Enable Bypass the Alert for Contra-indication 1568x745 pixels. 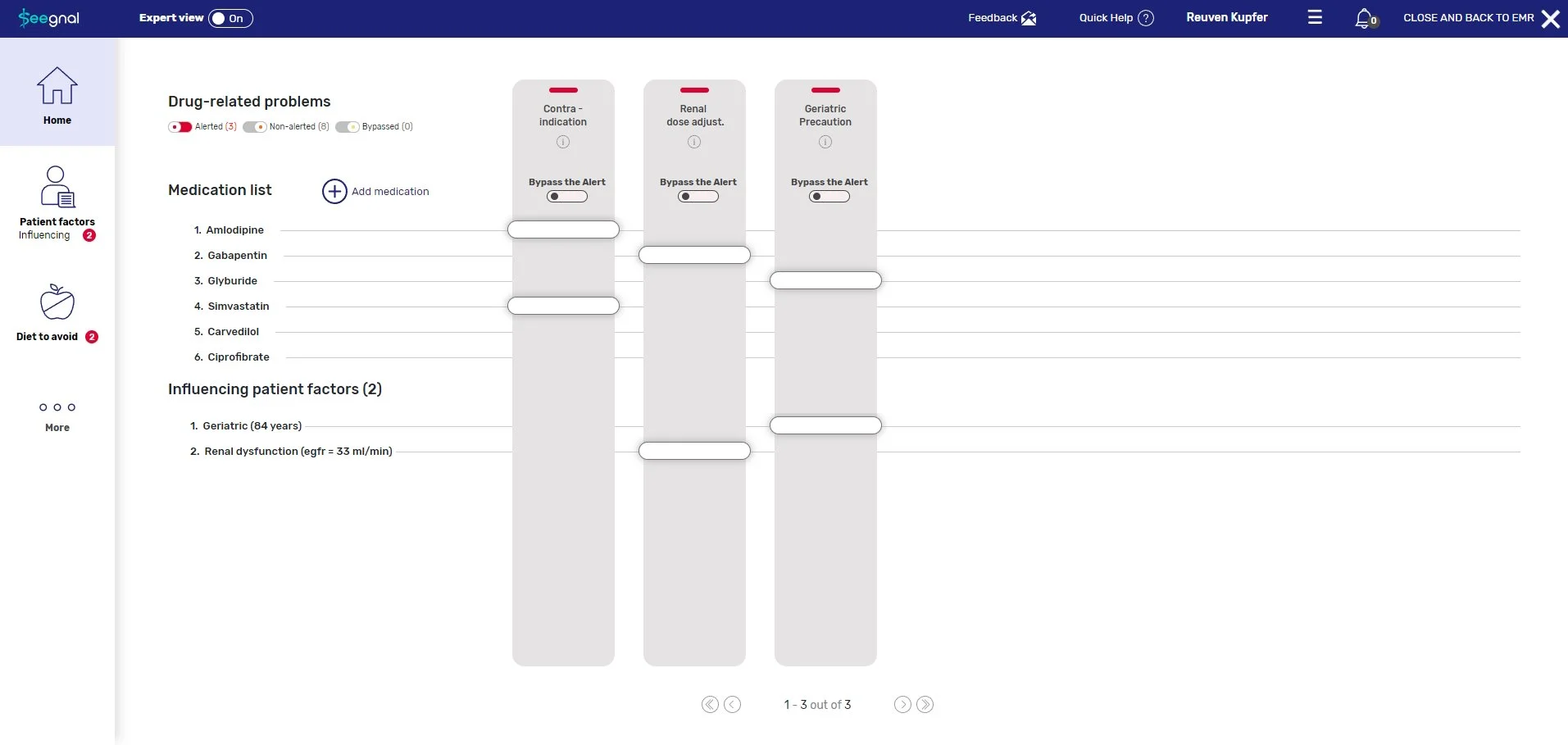pyautogui.click(x=567, y=197)
